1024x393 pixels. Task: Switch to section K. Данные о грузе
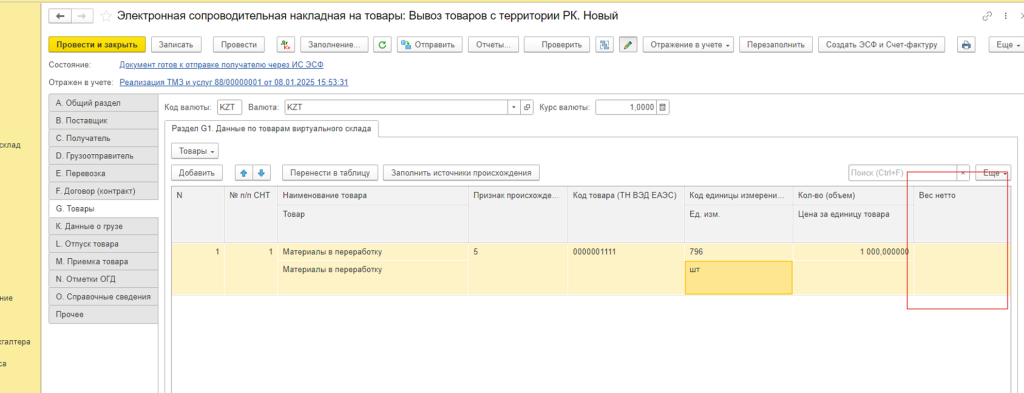click(x=103, y=227)
